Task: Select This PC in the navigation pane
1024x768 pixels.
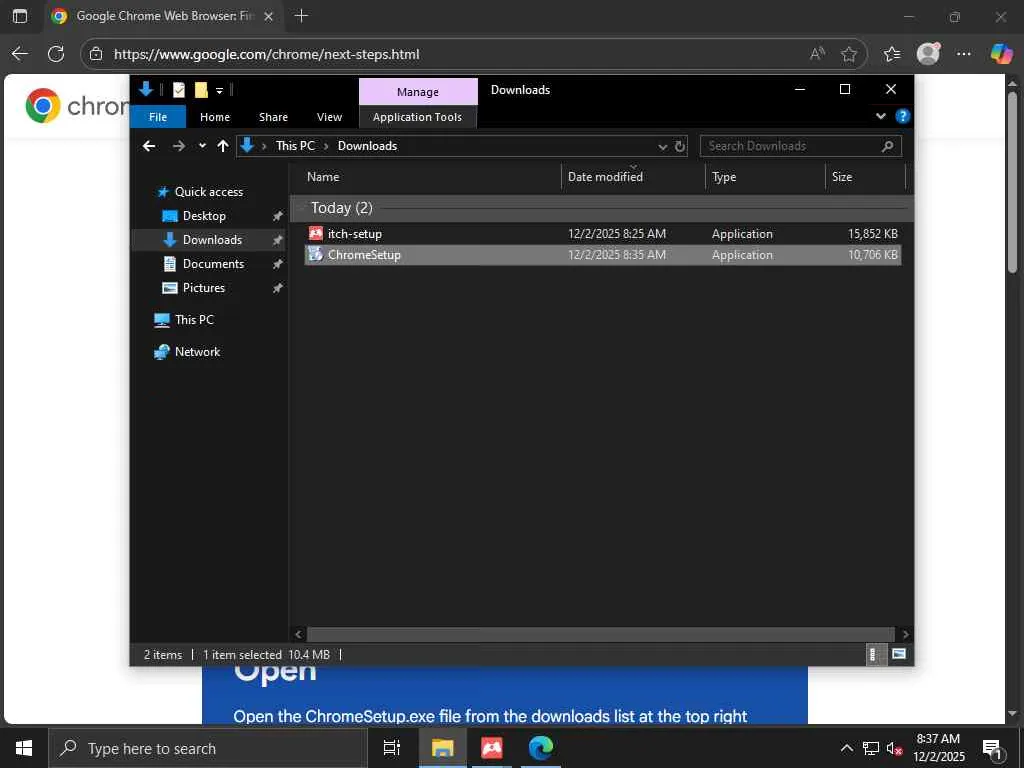Action: (194, 320)
